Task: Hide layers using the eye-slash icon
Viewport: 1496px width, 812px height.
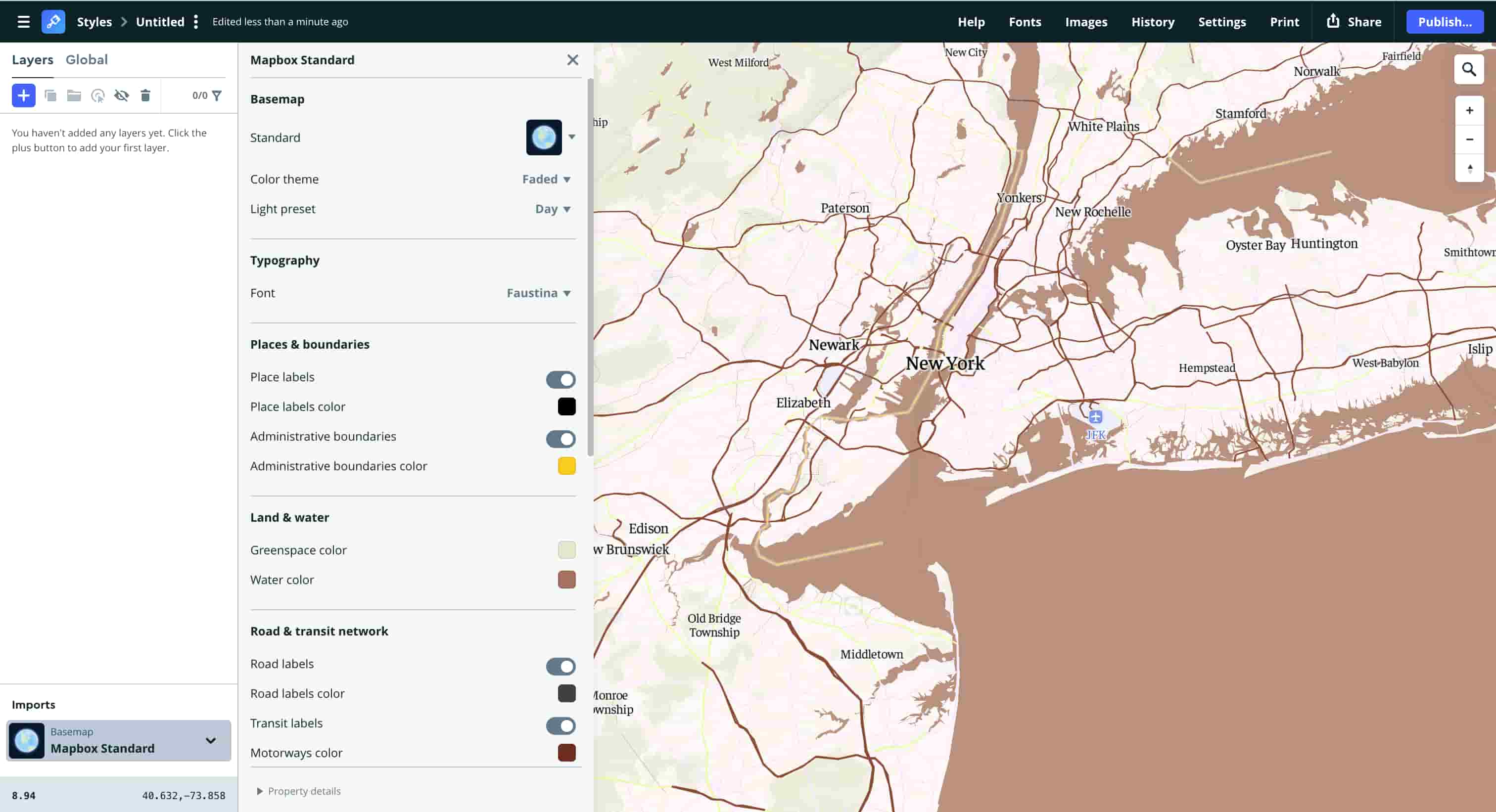Action: 122,95
